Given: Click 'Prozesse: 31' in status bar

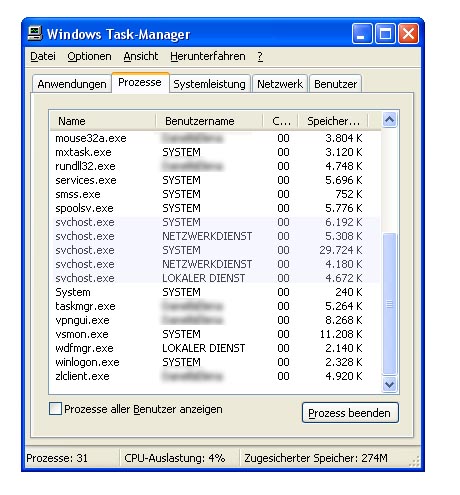Looking at the screenshot, I should pyautogui.click(x=57, y=458).
